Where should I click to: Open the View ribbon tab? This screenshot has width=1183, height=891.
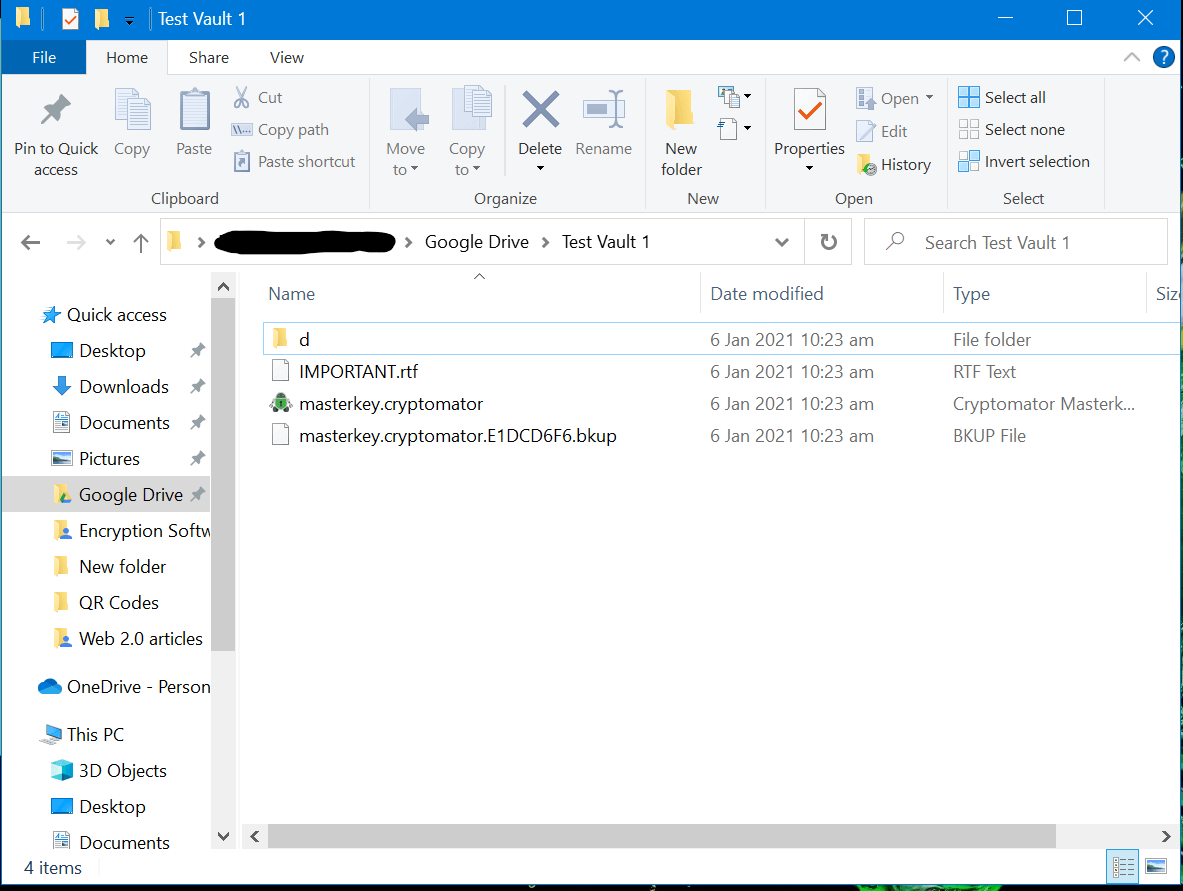(286, 58)
